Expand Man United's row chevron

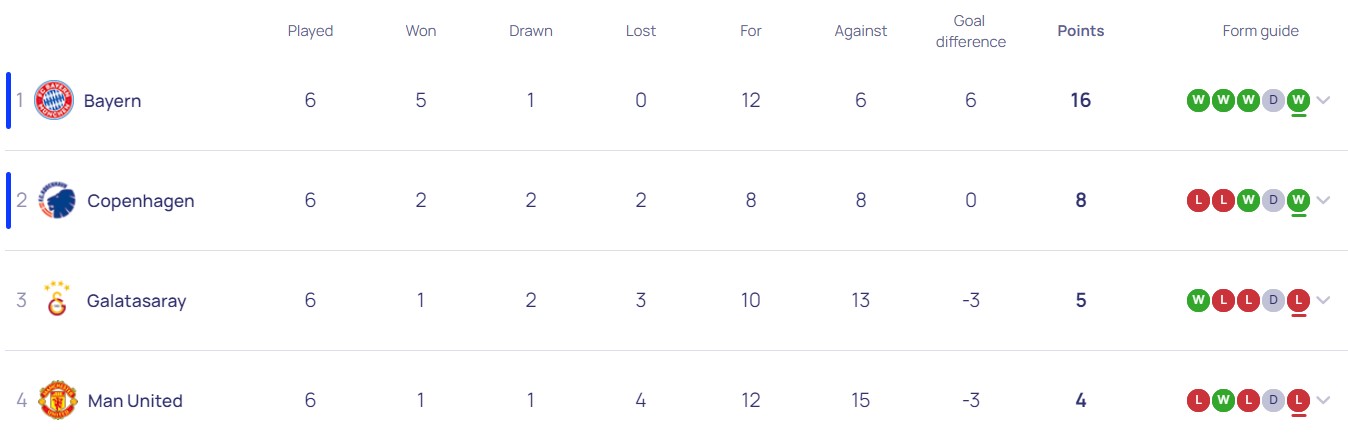click(x=1324, y=400)
